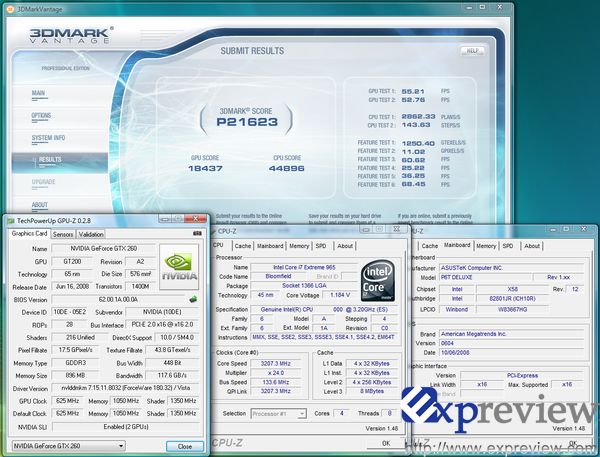Image resolution: width=600 pixels, height=457 pixels.
Task: Click the CPU name Intel Core i7 Extreme 965
Action: tap(304, 267)
